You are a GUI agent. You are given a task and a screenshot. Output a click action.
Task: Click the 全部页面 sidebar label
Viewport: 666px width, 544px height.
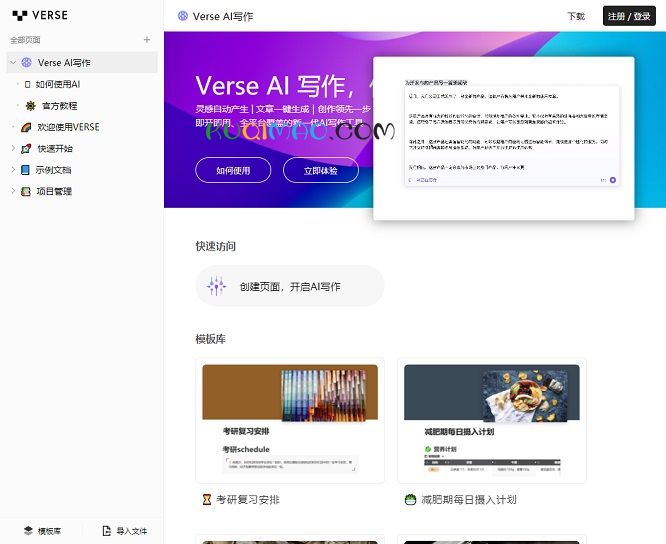(25, 40)
